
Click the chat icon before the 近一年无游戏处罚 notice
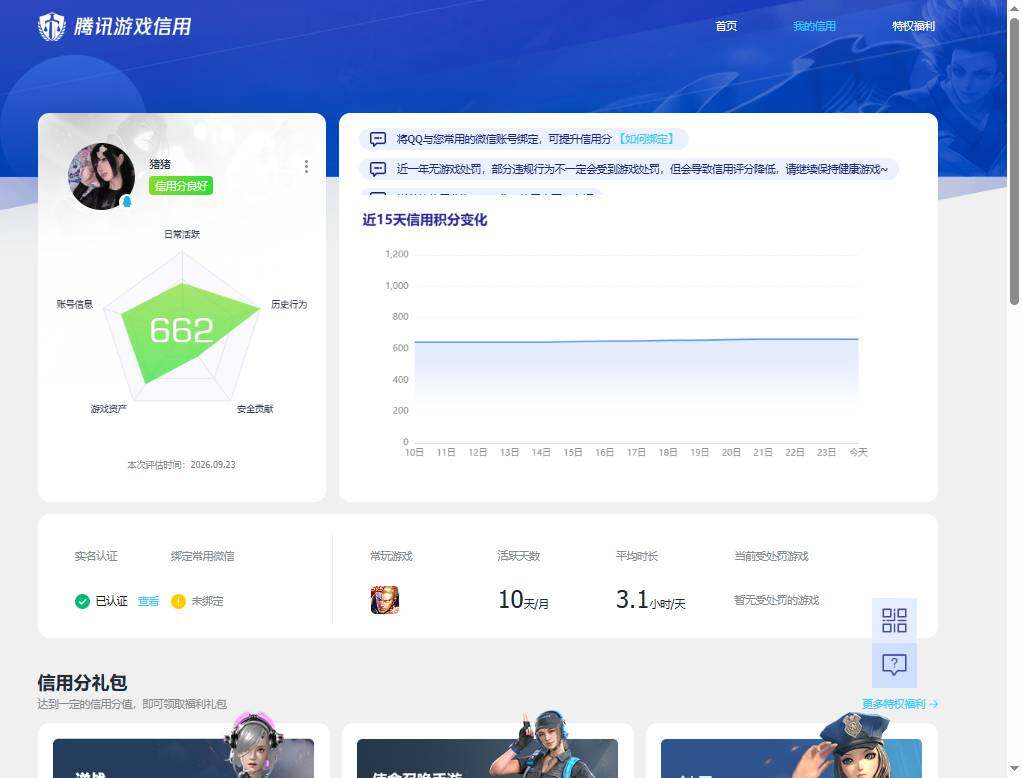click(378, 169)
